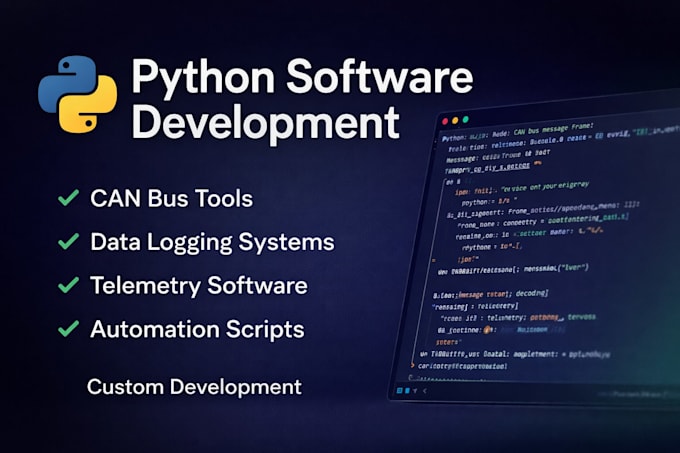Screen dimensions: 680x453
Task: Click the left chevron in editor status bar
Action: coord(425,391)
